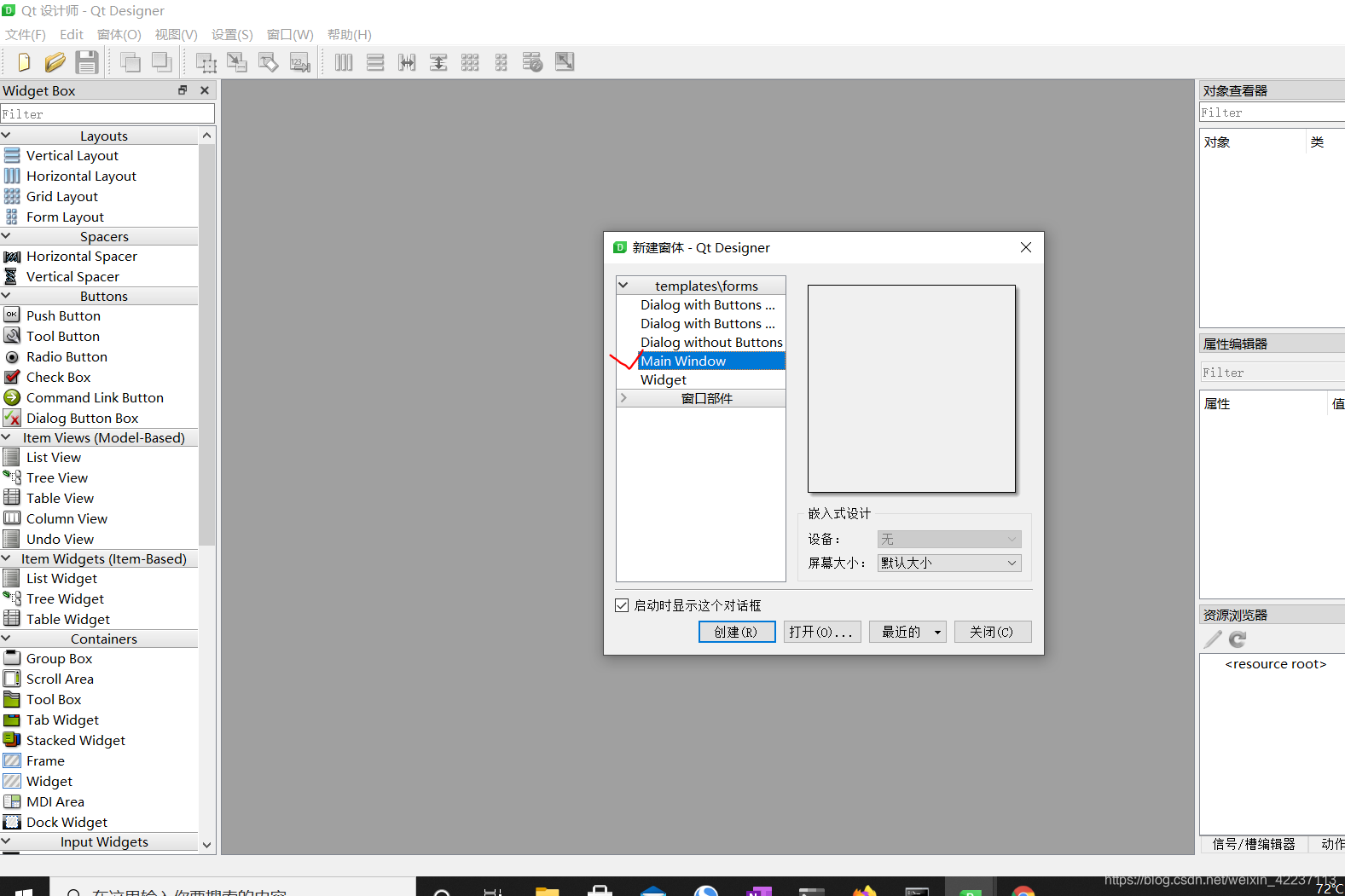Click the Adjust Size toolbar icon

tap(565, 61)
